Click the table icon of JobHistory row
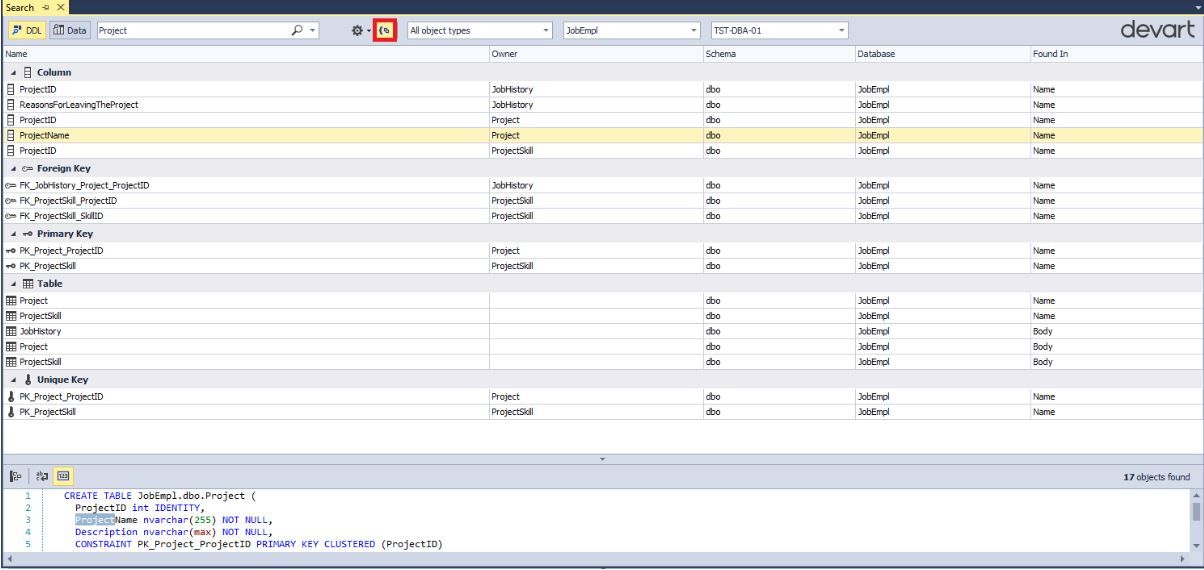This screenshot has width=1204, height=570. click(x=11, y=330)
